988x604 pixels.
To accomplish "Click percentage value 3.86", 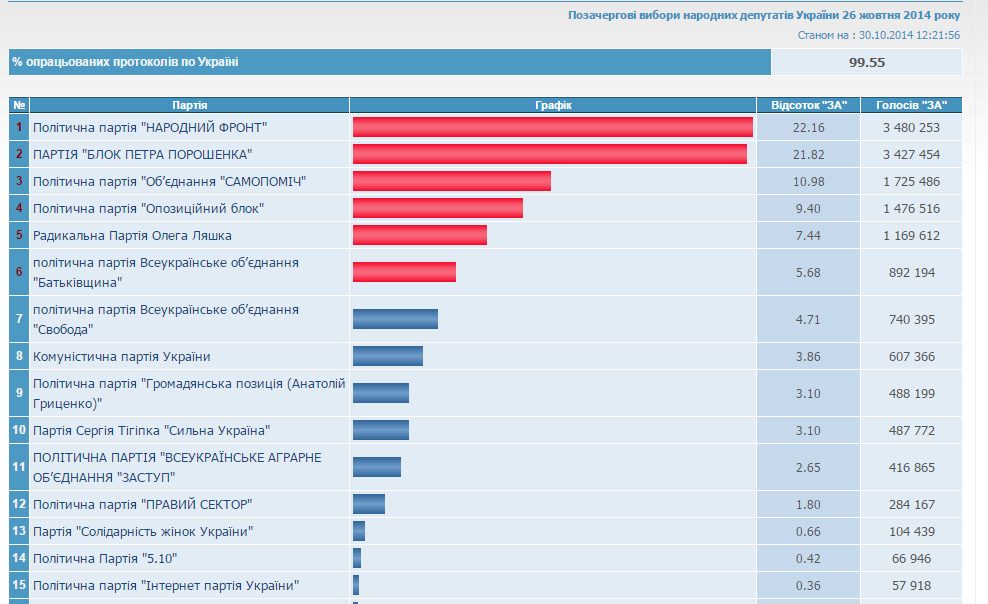I will tap(808, 357).
